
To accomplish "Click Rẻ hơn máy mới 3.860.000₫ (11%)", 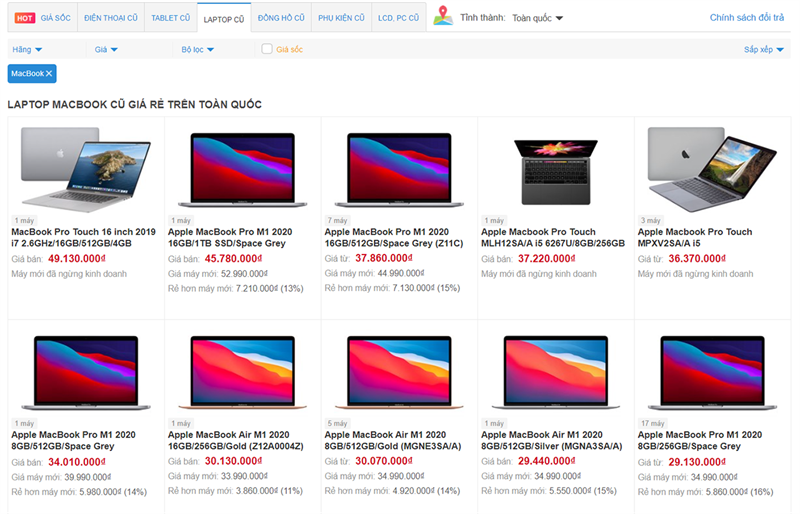I will click(235, 491).
